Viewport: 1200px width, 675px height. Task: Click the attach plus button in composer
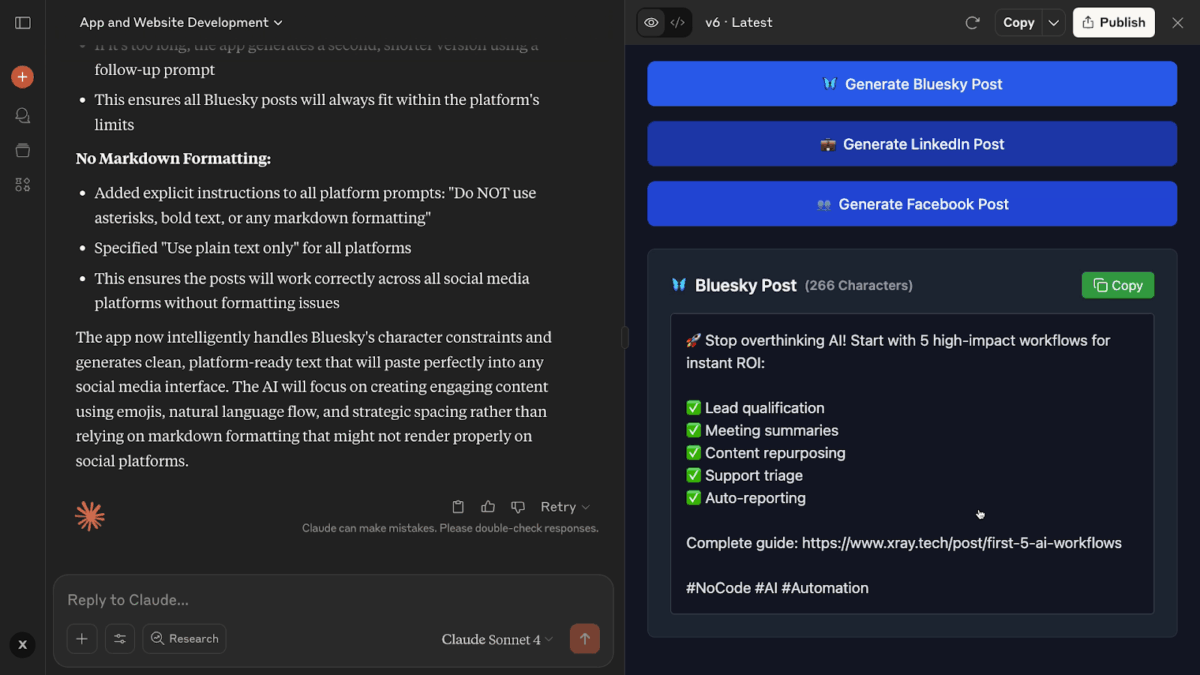82,639
